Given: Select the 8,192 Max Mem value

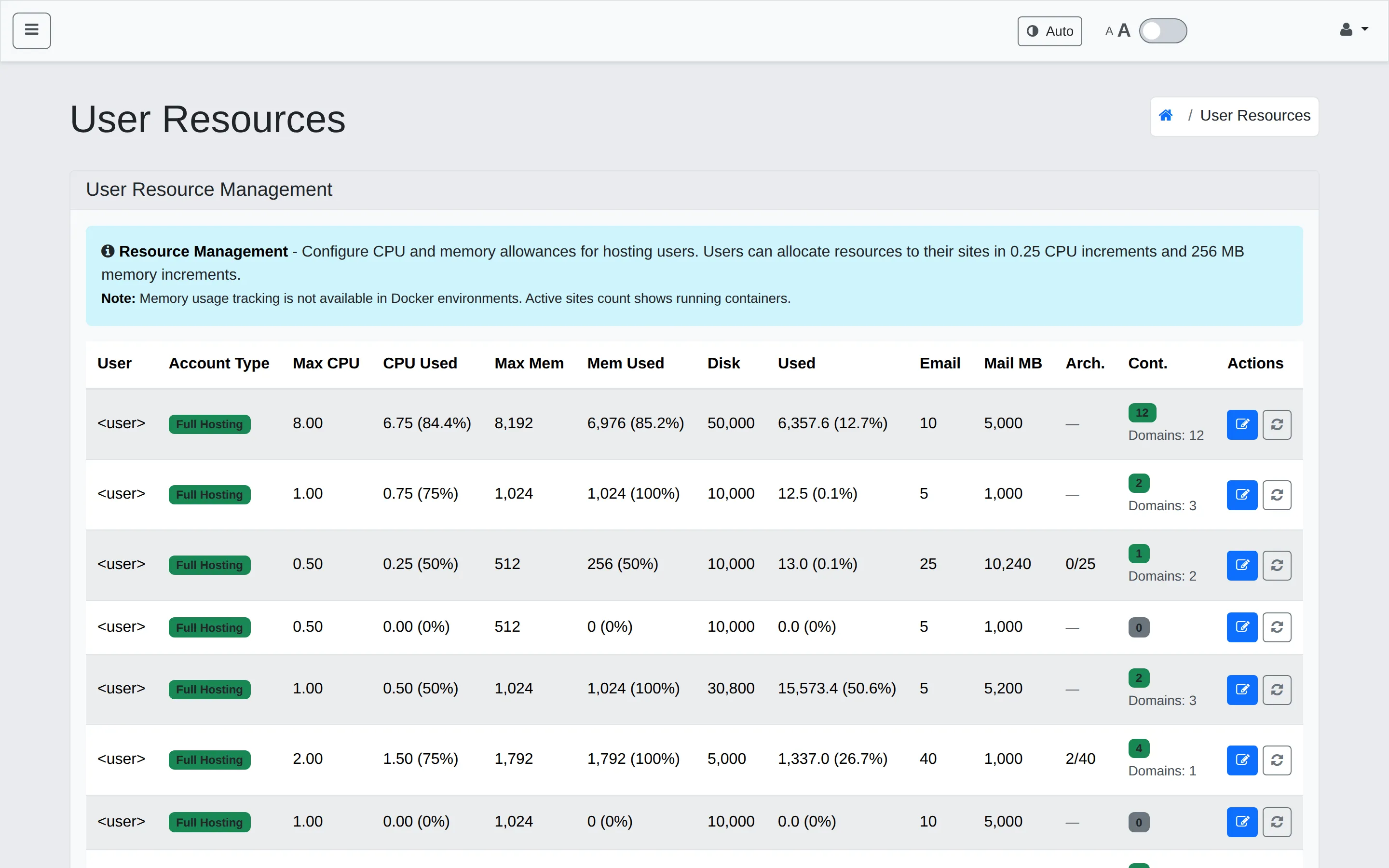Looking at the screenshot, I should [514, 423].
